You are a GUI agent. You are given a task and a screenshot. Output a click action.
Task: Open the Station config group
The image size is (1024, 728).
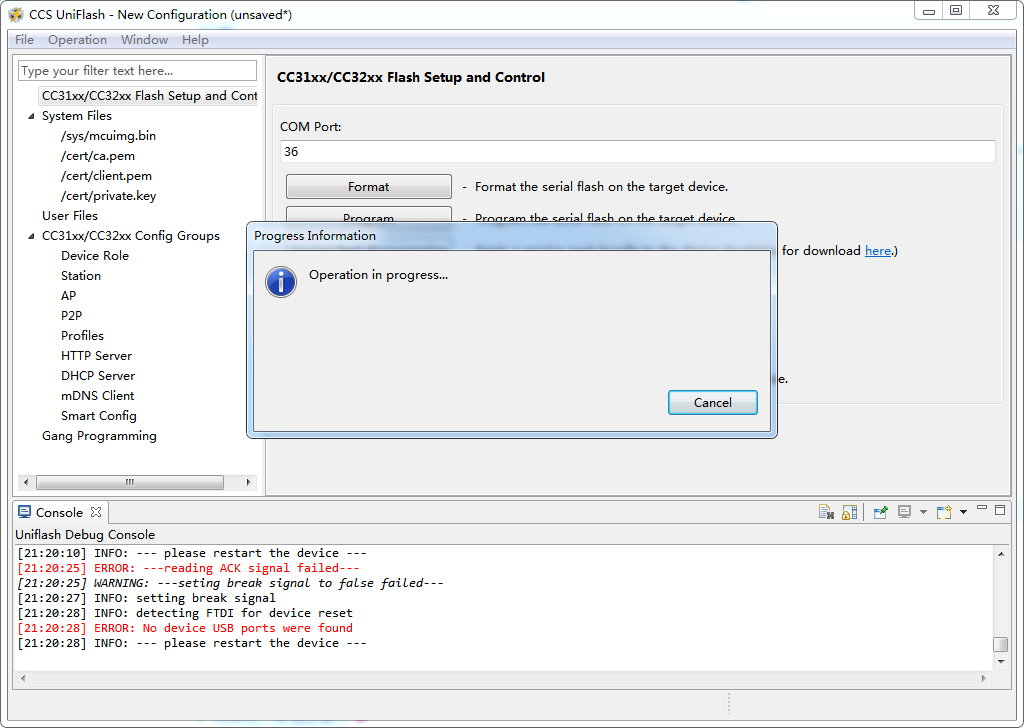(x=81, y=276)
